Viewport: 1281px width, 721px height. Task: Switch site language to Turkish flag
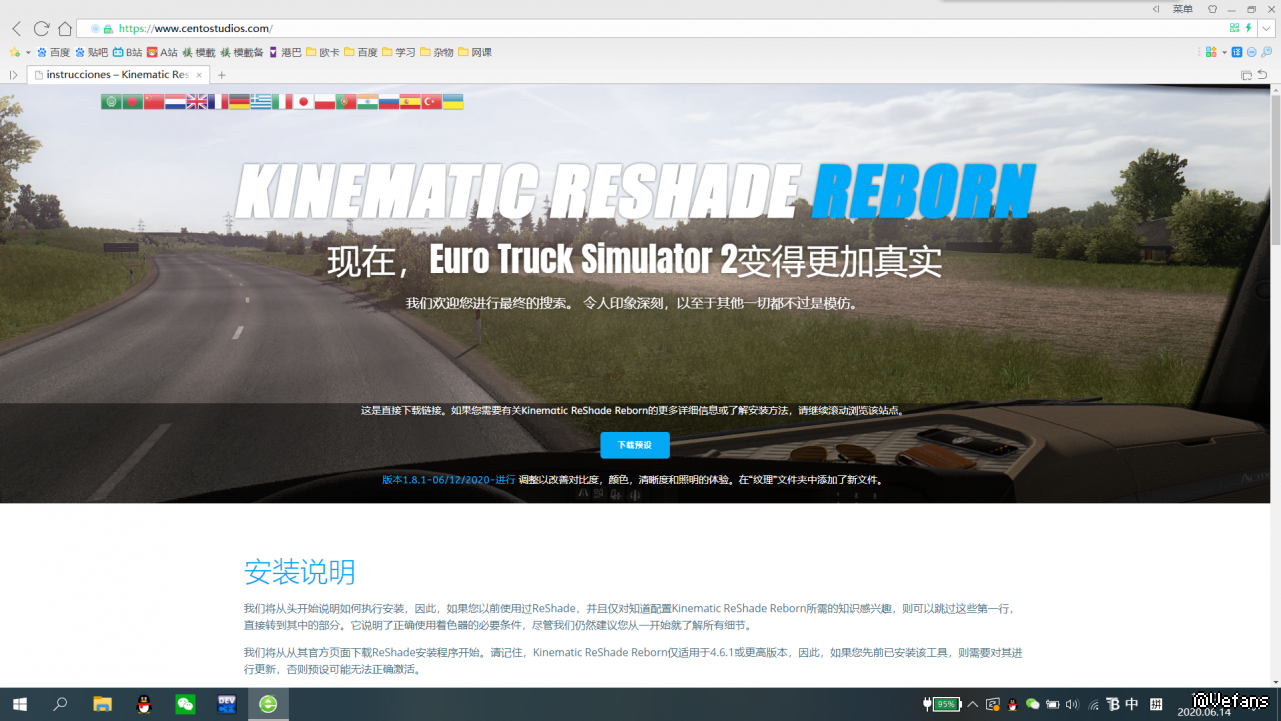click(x=431, y=101)
